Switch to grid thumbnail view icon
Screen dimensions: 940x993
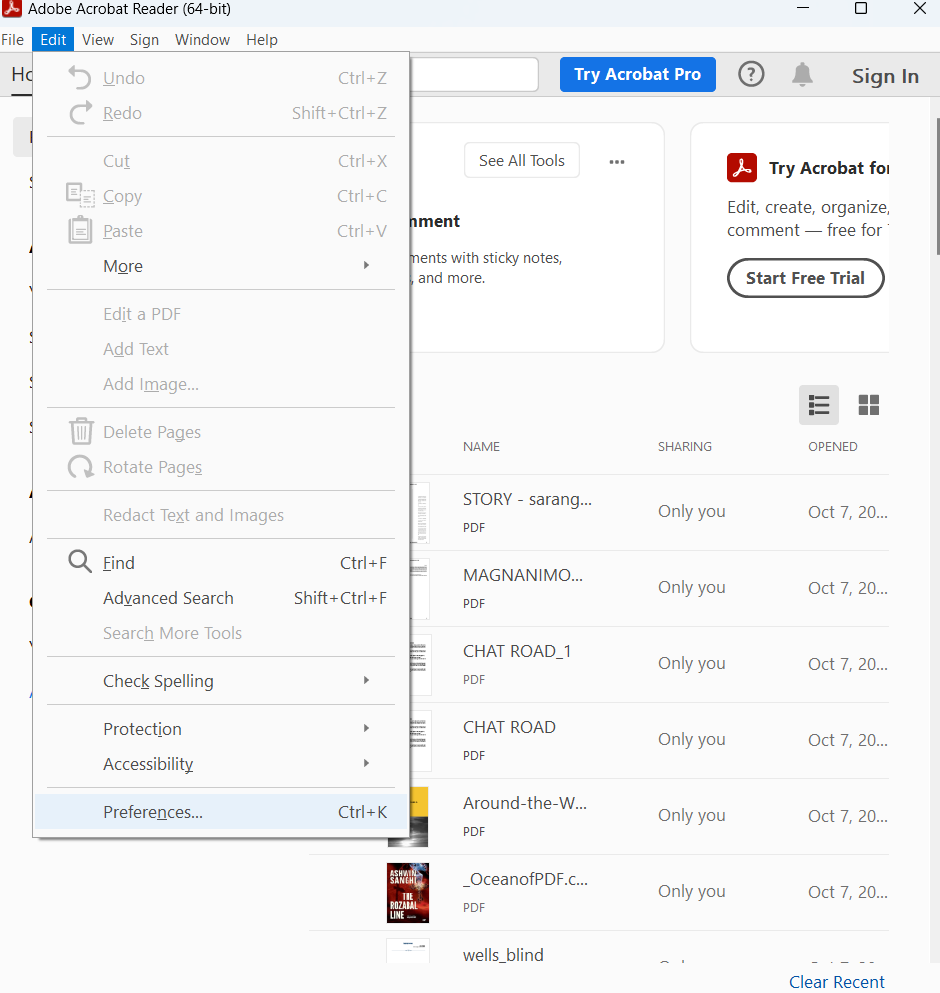pyautogui.click(x=868, y=405)
